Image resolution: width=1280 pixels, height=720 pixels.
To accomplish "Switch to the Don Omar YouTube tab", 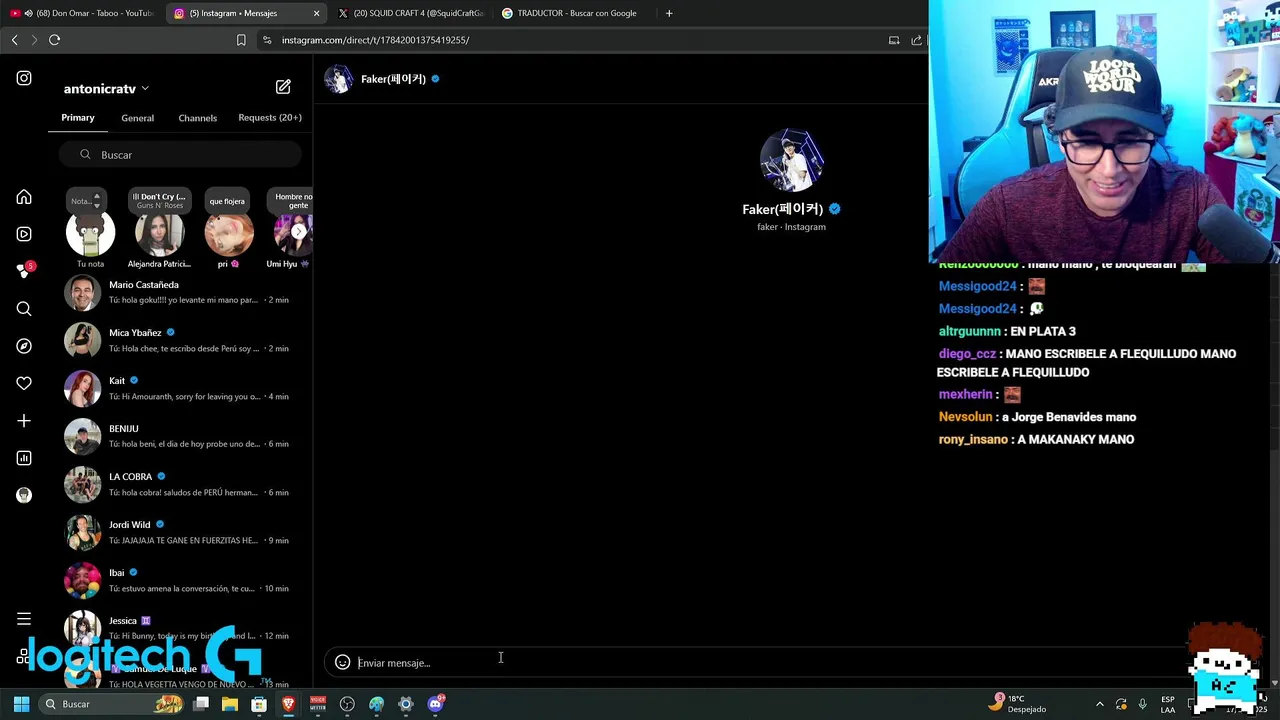I will click(x=82, y=13).
